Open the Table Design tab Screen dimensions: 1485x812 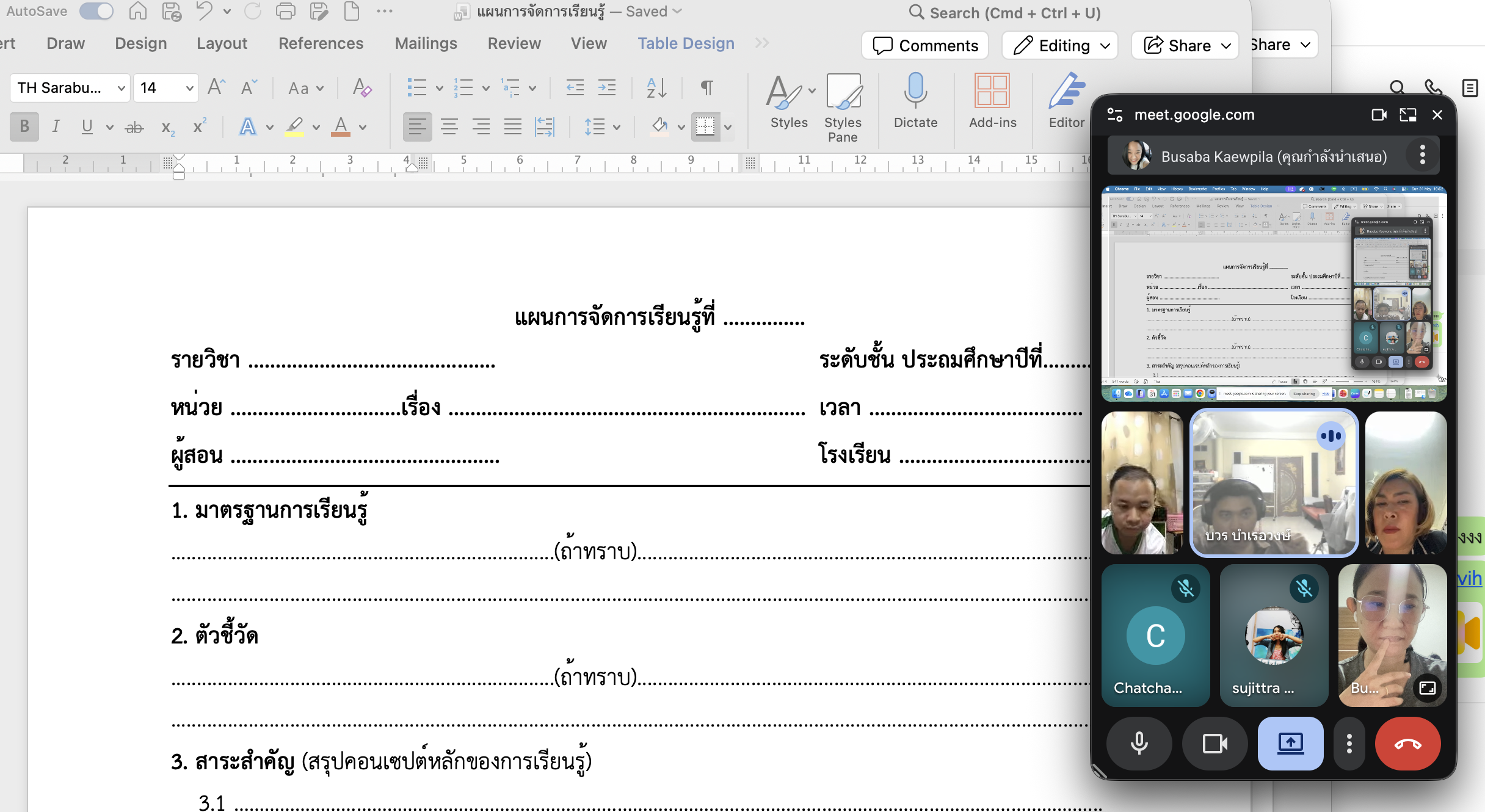[x=686, y=43]
